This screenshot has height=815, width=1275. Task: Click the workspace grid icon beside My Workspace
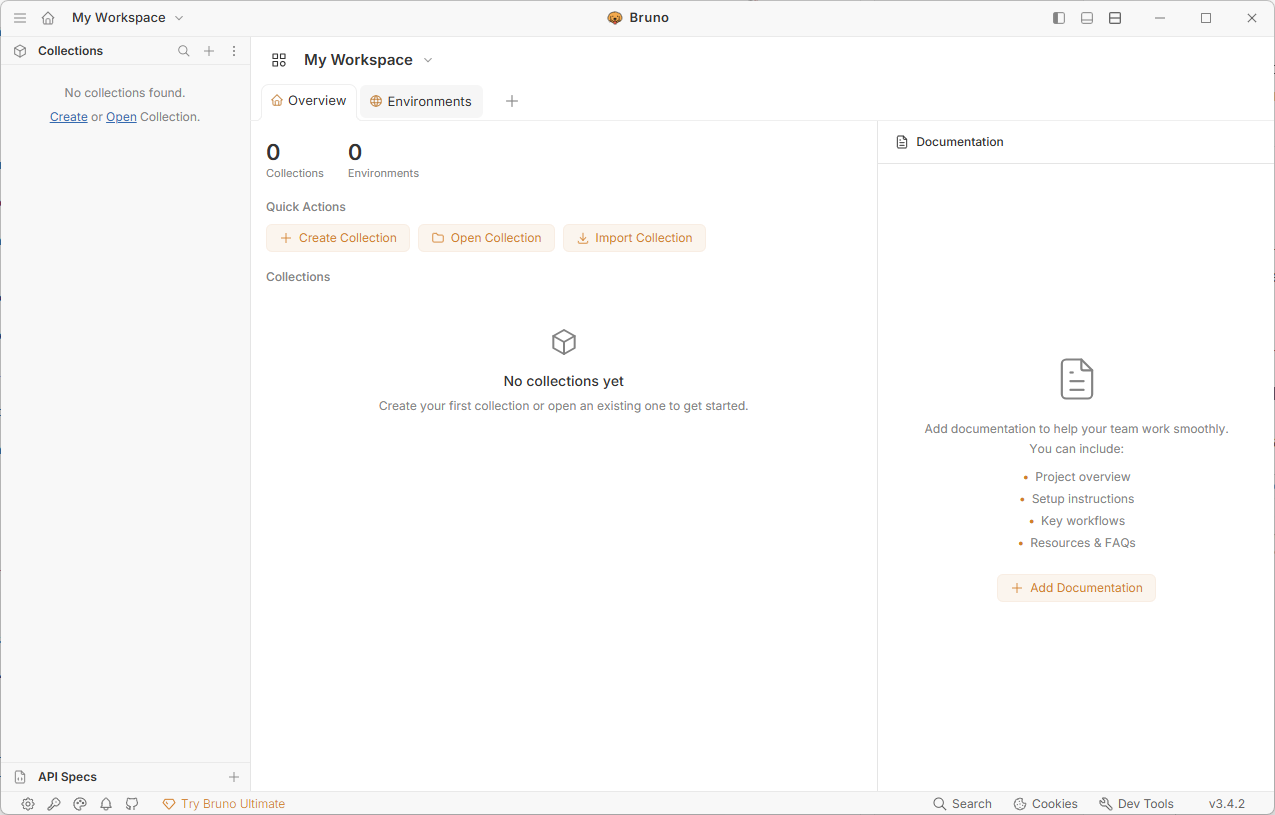(x=279, y=60)
